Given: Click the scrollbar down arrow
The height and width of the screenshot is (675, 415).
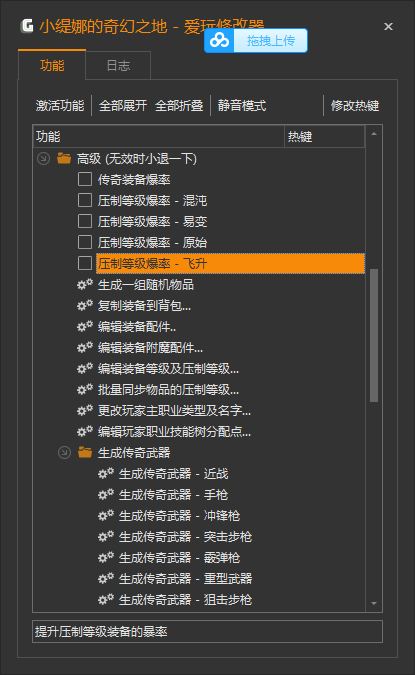Looking at the screenshot, I should tap(374, 604).
